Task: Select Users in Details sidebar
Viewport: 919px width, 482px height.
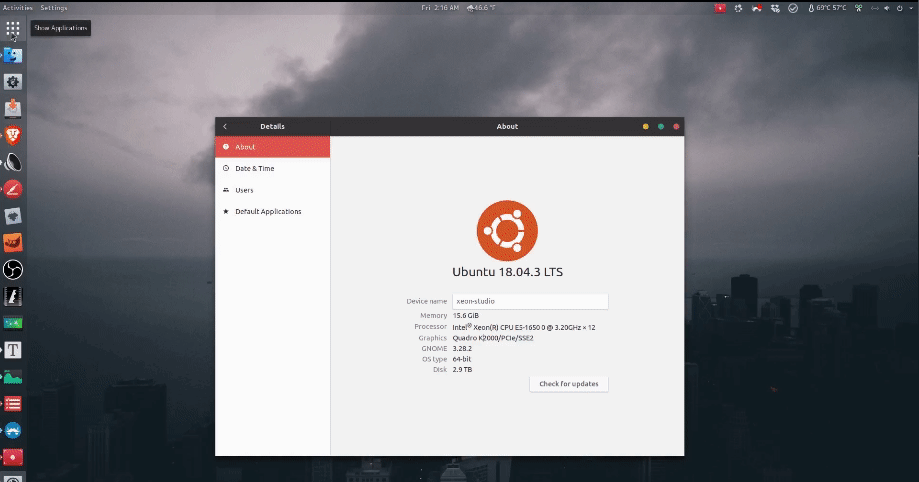Action: pyautogui.click(x=273, y=190)
